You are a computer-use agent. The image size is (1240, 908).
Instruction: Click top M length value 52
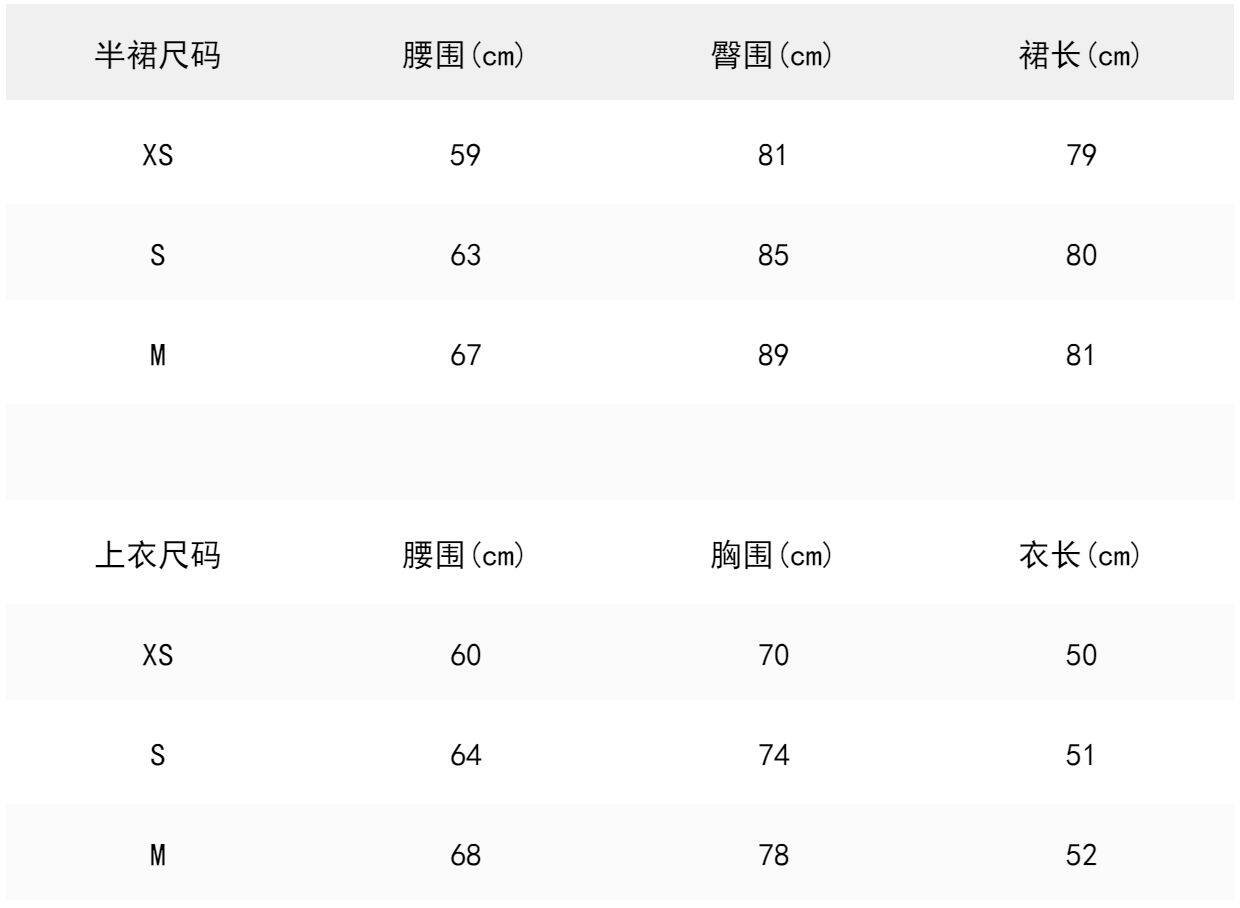pos(1079,857)
